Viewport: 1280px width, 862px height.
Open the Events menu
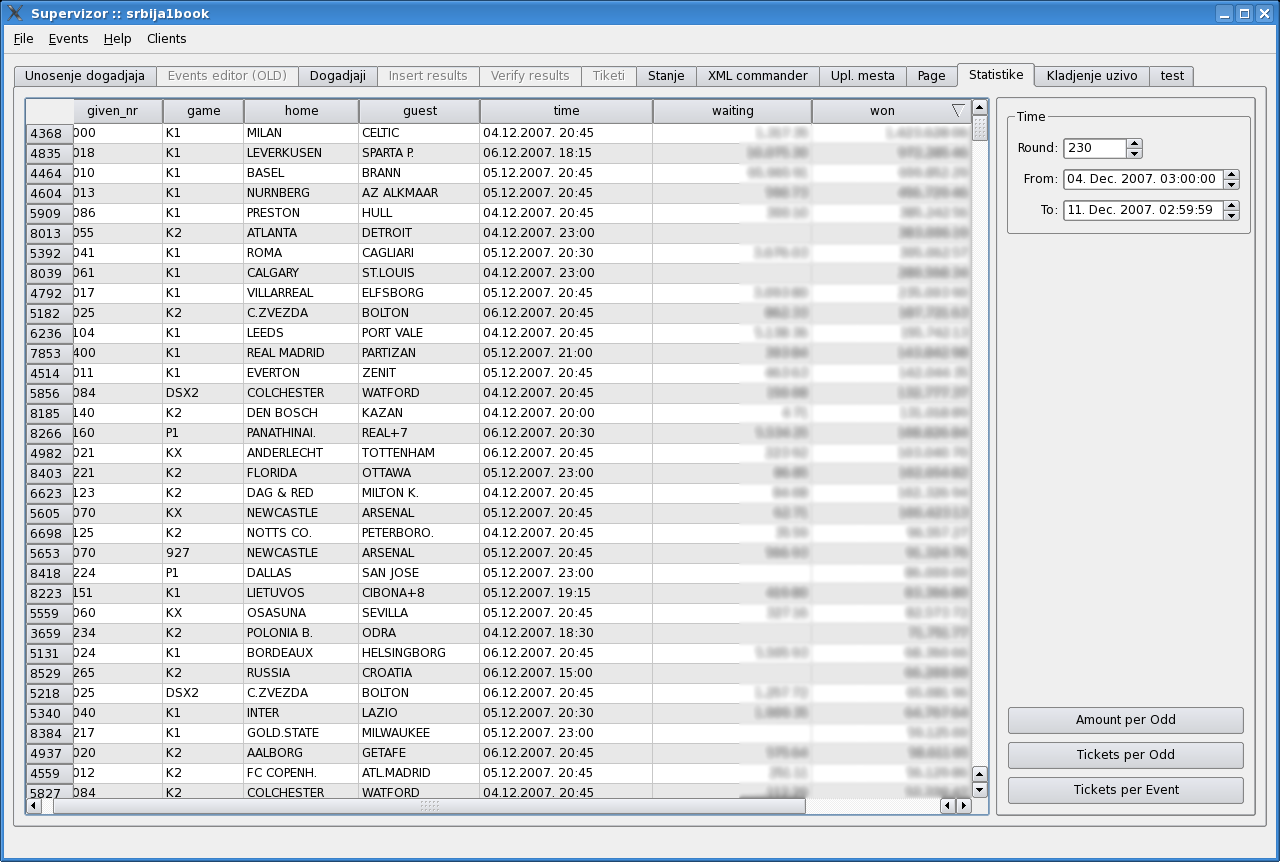point(68,39)
